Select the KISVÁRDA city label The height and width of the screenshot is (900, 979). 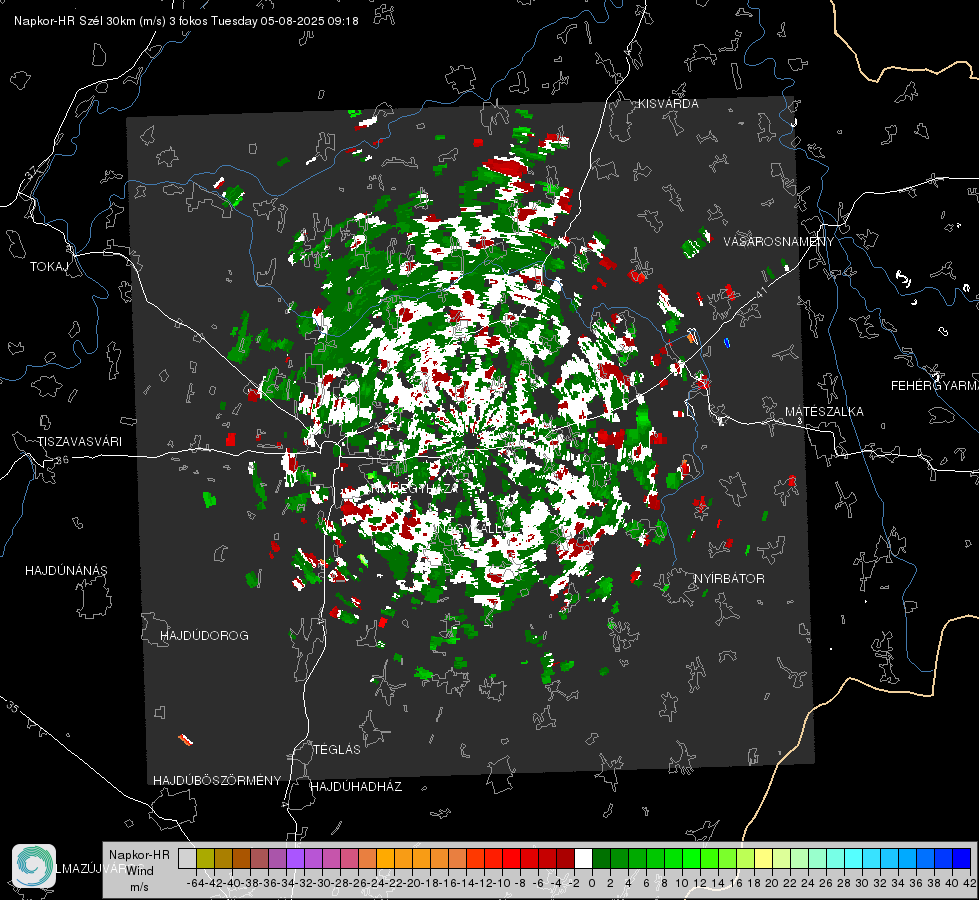point(668,104)
